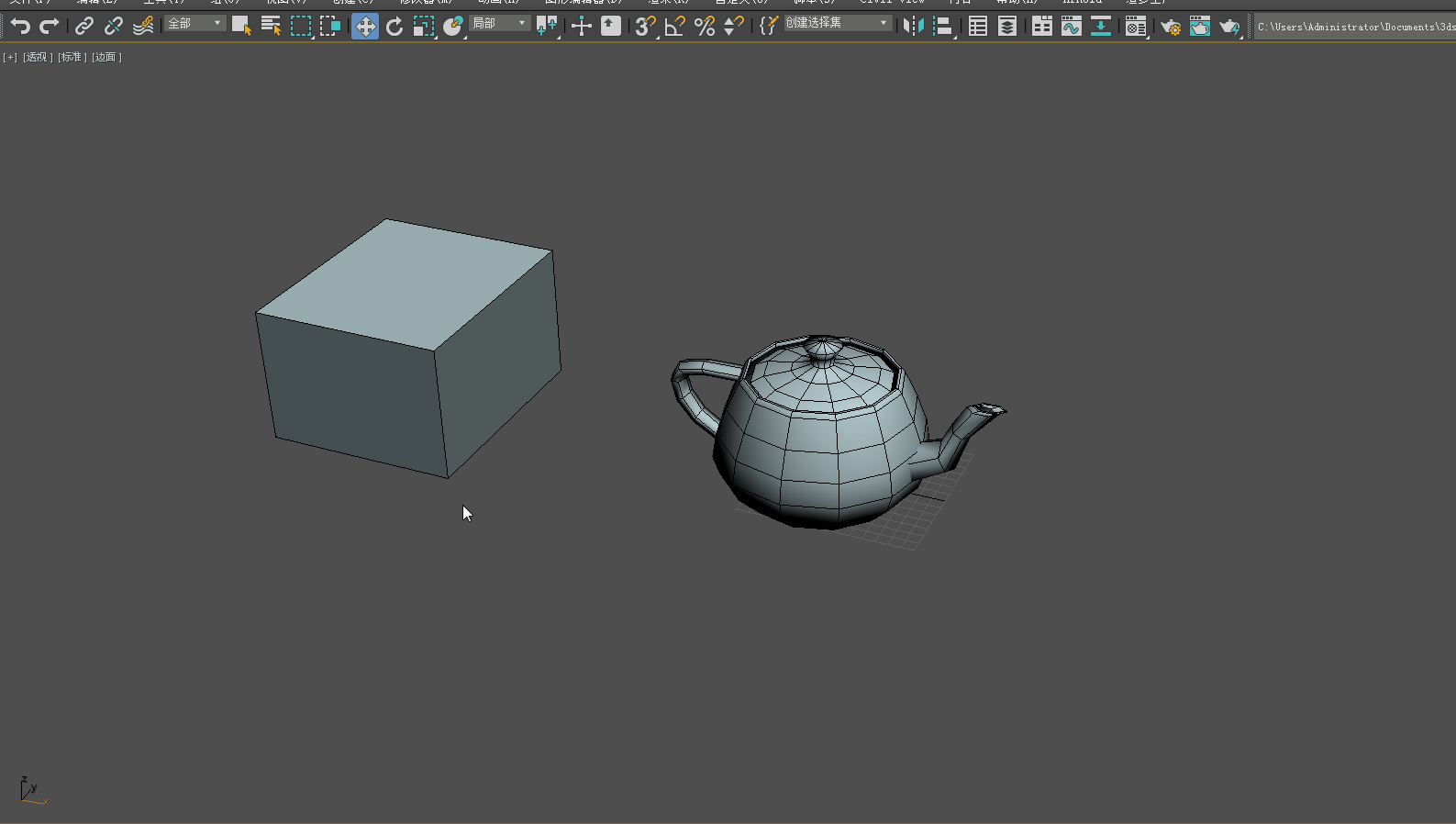Open the Rendered Frame Window

pos(1200,27)
